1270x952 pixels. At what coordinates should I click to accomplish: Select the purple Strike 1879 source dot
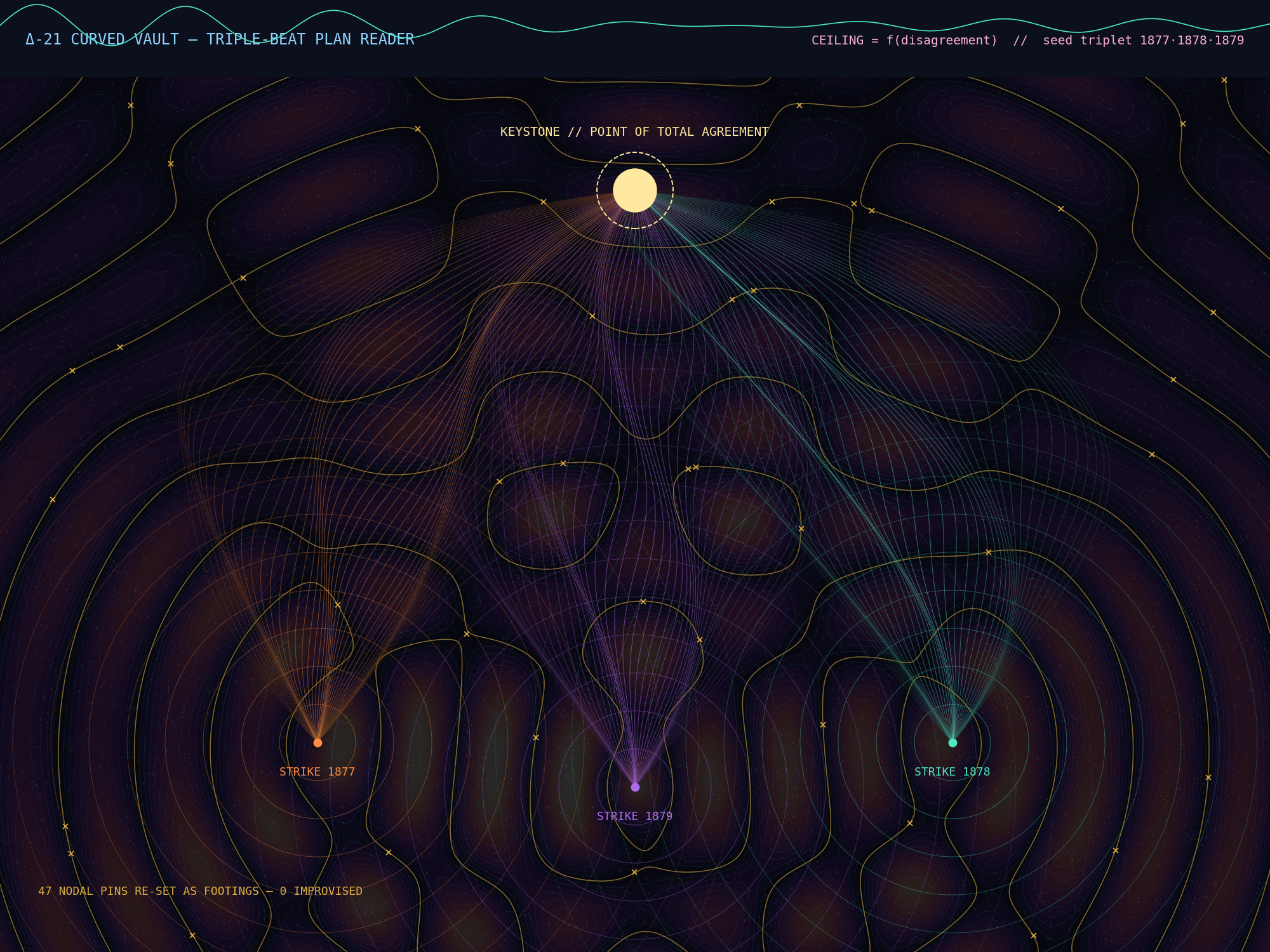[635, 787]
